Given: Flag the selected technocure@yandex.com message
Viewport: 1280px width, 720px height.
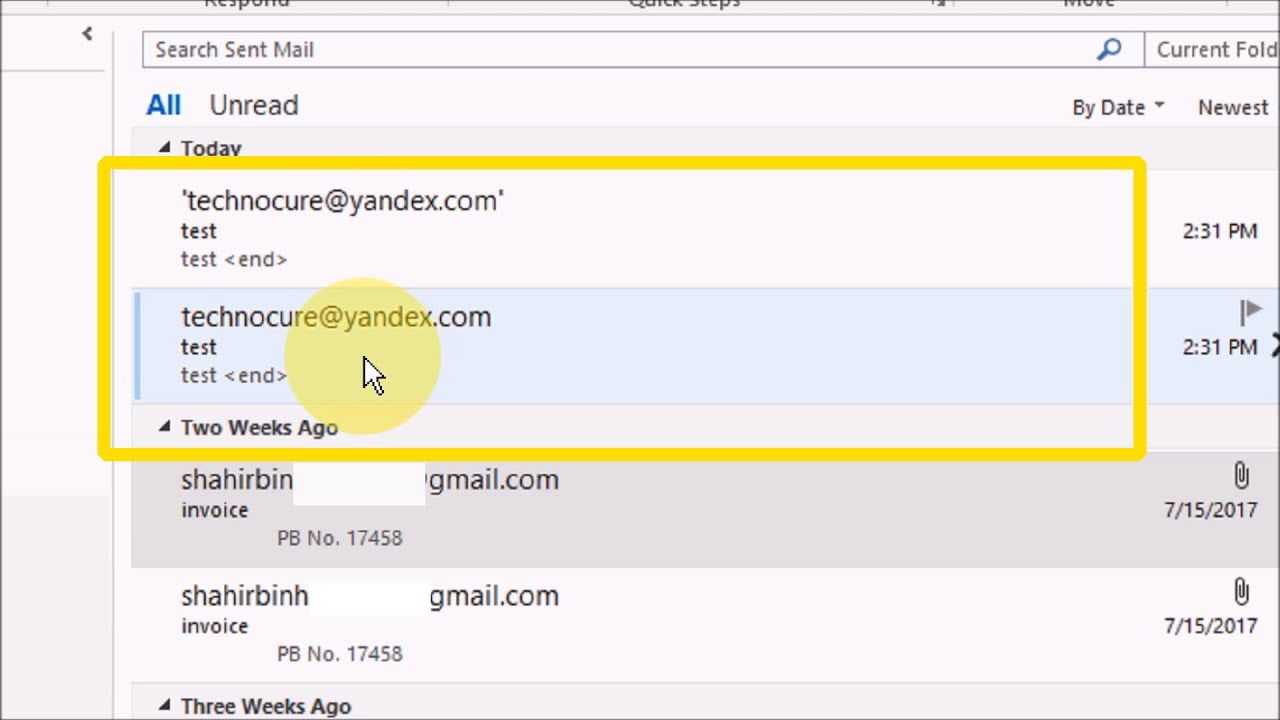Looking at the screenshot, I should pyautogui.click(x=1249, y=313).
